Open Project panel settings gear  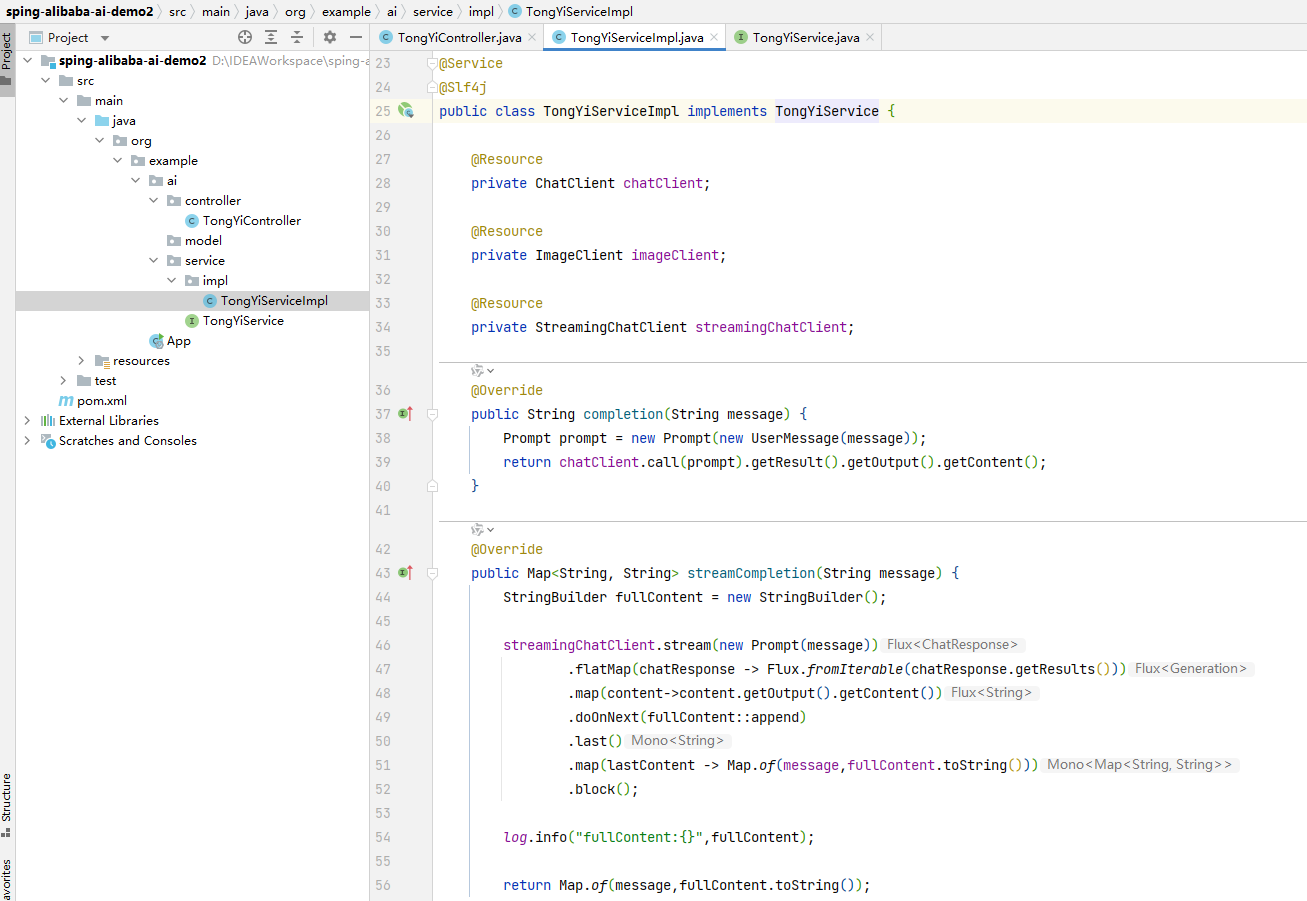[330, 37]
